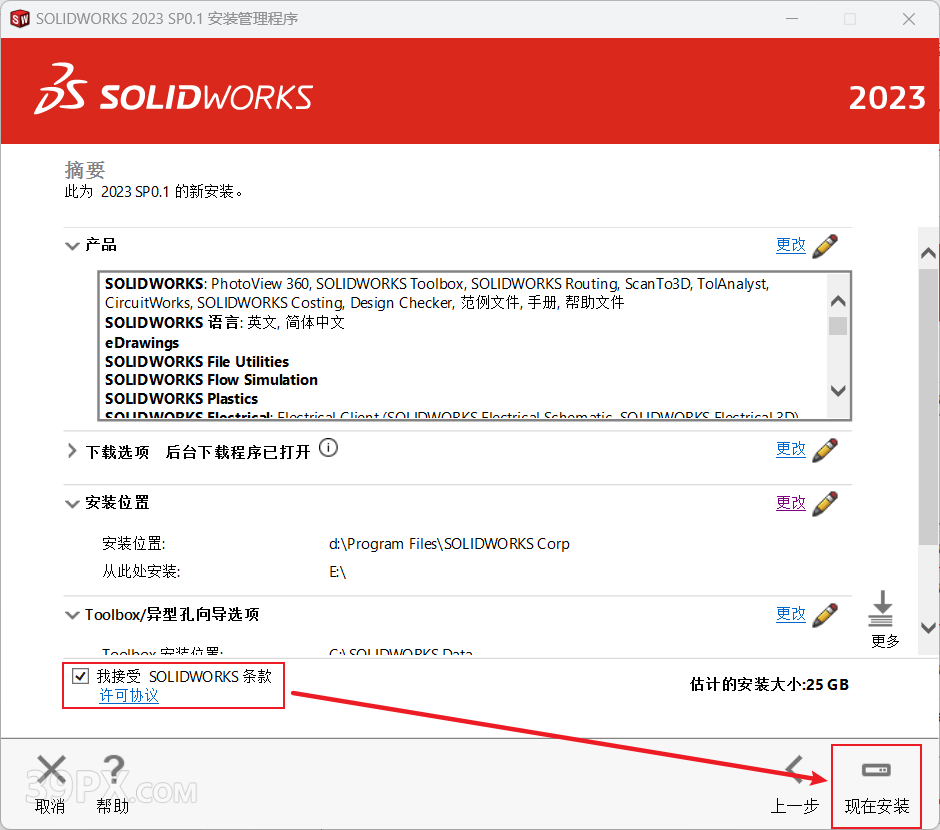Viewport: 940px width, 830px height.
Task: Click the pencil icon beside Toolbox/异型孔向导选项
Action: 825,614
